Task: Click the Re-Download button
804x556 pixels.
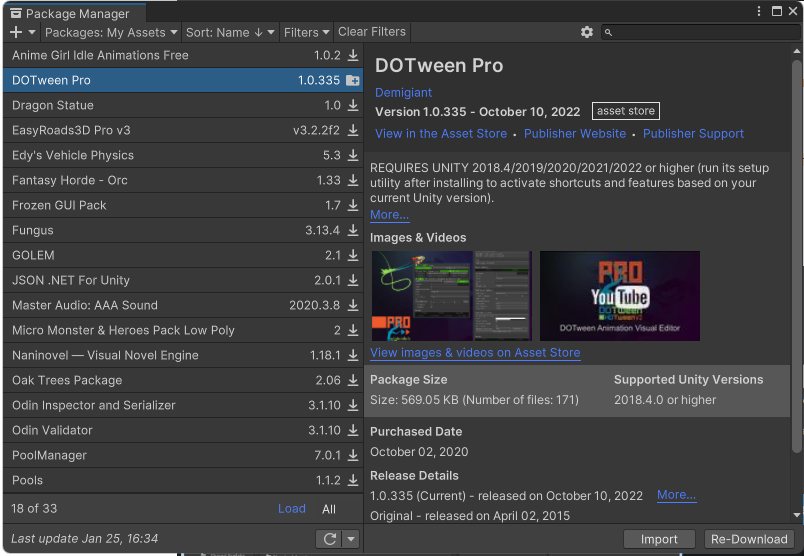Action: (749, 540)
